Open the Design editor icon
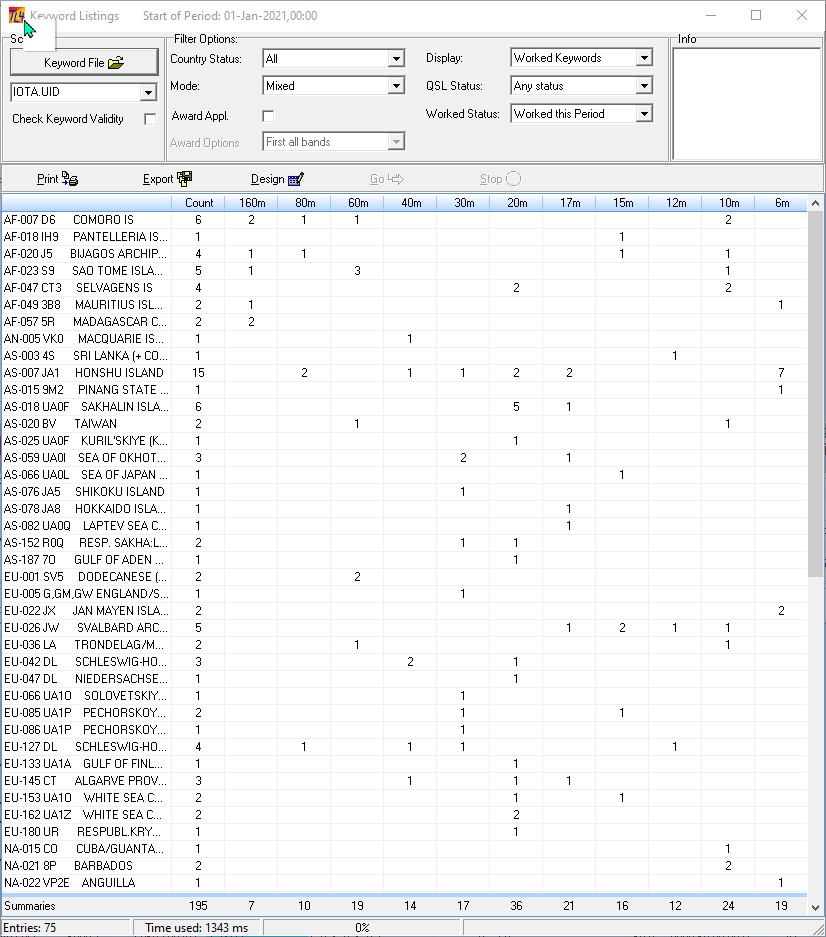This screenshot has width=826, height=937. tap(295, 179)
